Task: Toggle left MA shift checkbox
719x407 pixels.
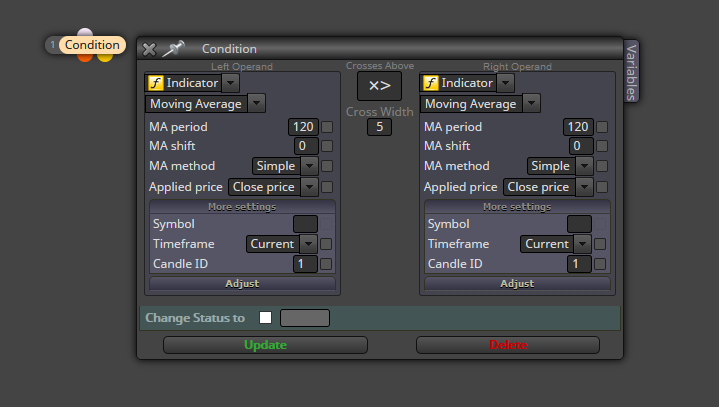Action: click(x=327, y=146)
